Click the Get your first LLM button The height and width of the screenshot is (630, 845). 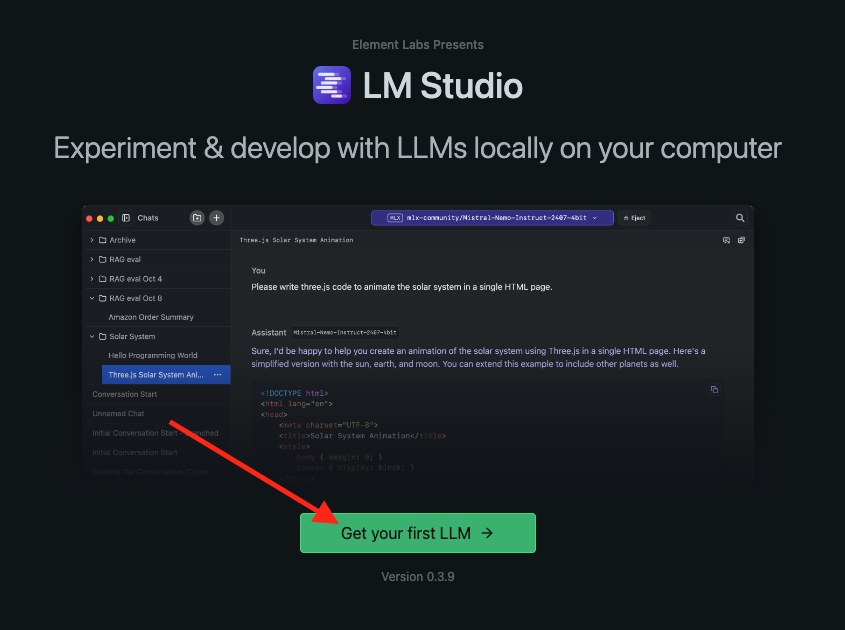(418, 533)
